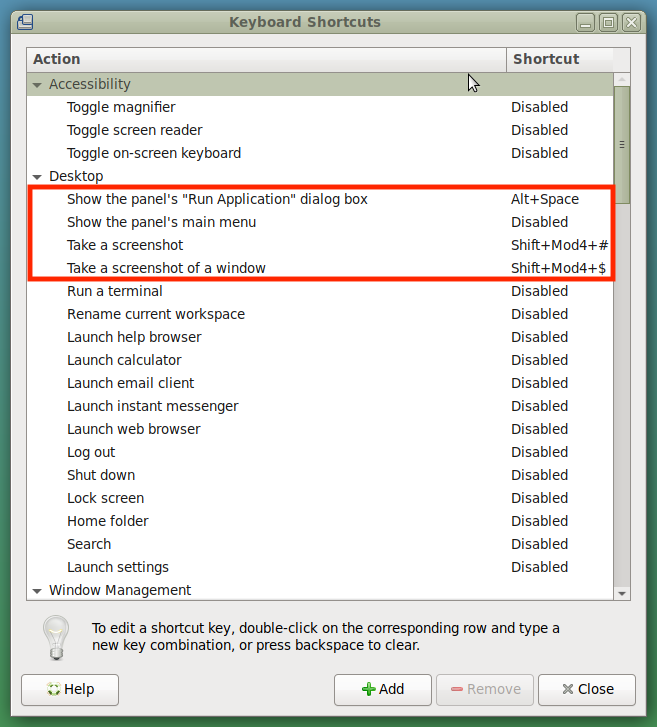Image resolution: width=657 pixels, height=727 pixels.
Task: Click the Shortcut column header
Action: (x=558, y=59)
